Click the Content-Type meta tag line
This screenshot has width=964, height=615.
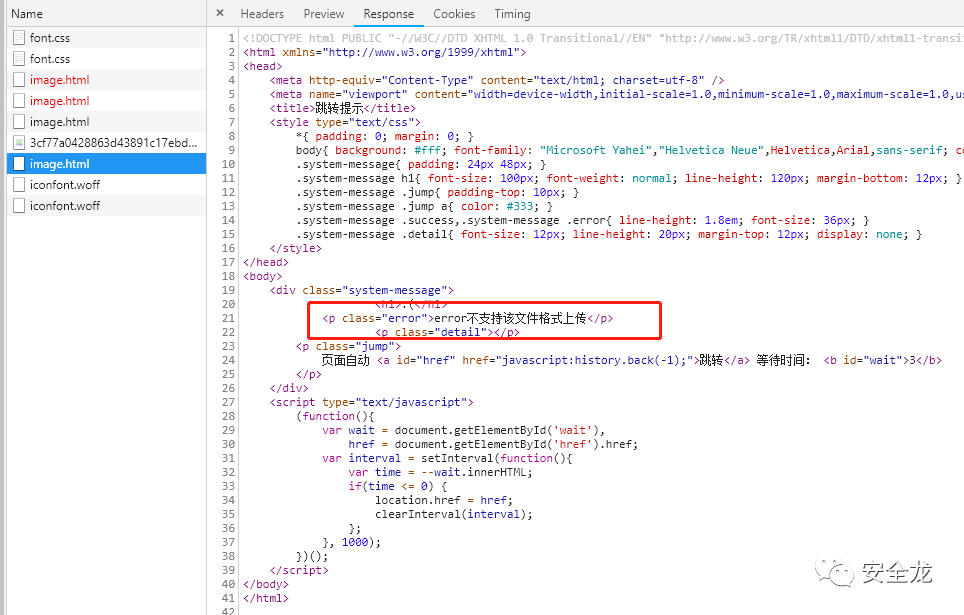(497, 80)
